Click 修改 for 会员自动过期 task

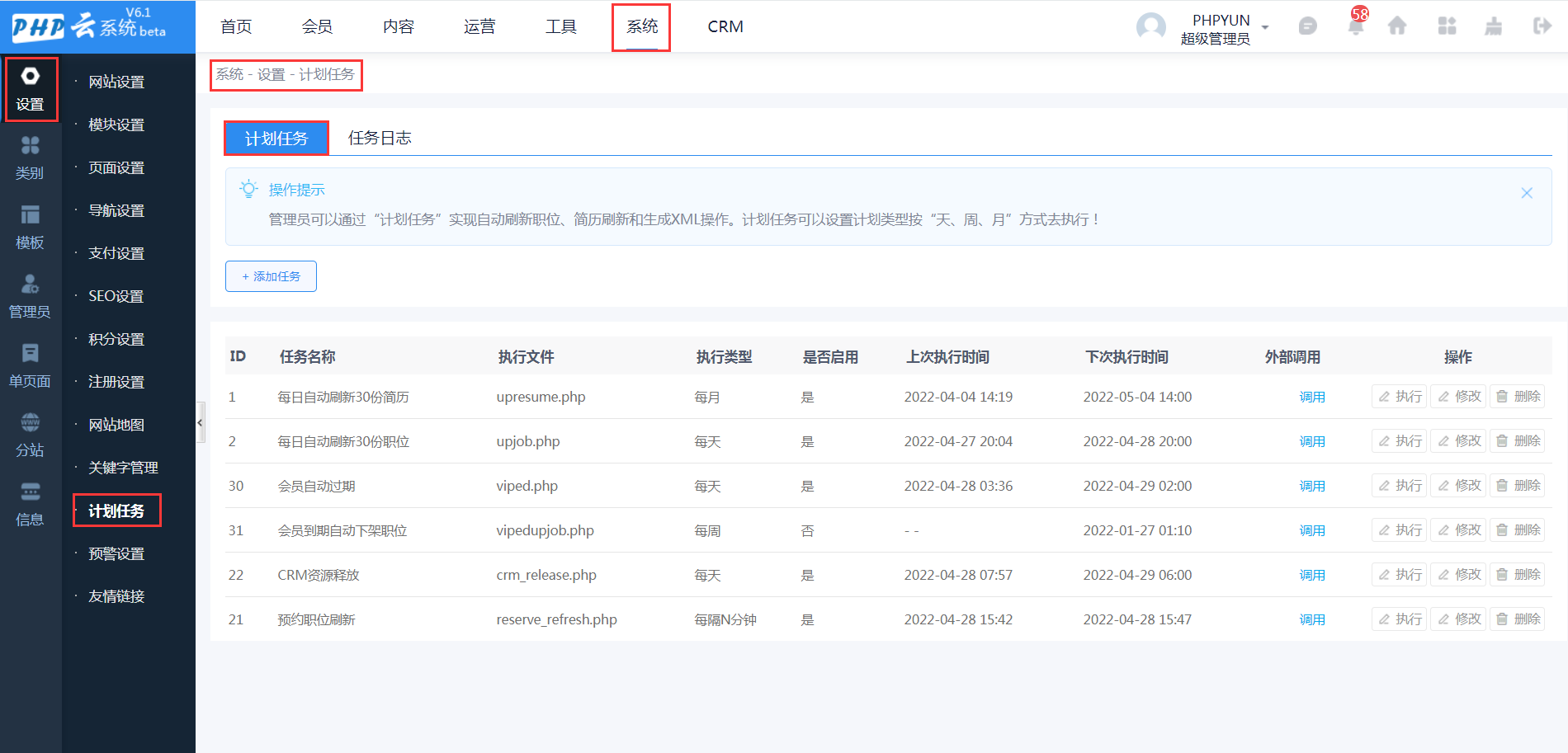click(1458, 486)
